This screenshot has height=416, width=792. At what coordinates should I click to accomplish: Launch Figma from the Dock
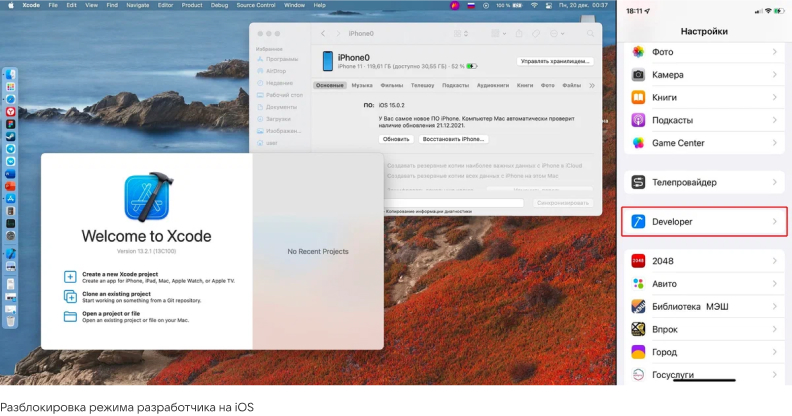pyautogui.click(x=10, y=124)
